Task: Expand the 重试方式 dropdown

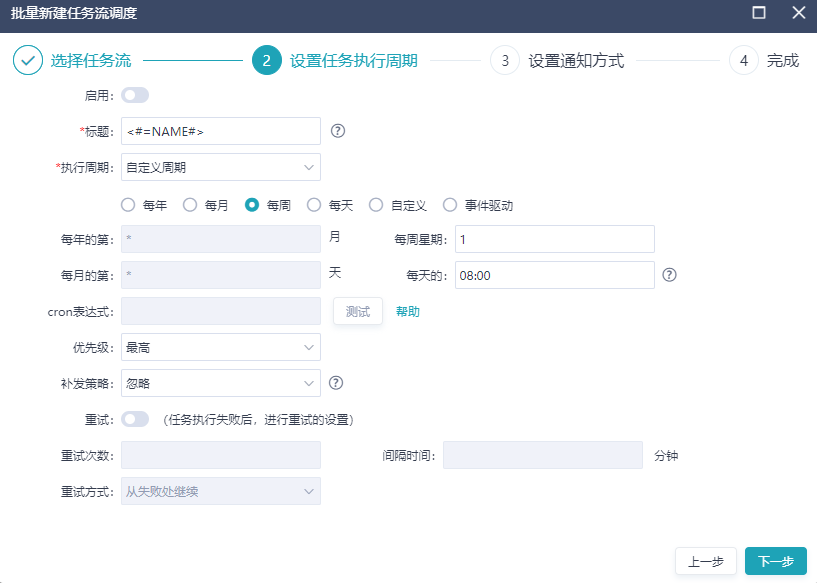Action: (220, 491)
